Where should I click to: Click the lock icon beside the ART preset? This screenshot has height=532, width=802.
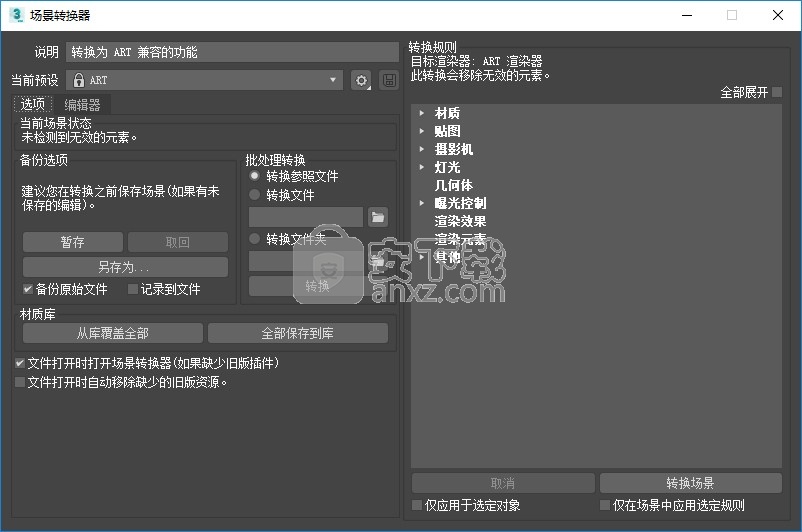click(x=78, y=80)
